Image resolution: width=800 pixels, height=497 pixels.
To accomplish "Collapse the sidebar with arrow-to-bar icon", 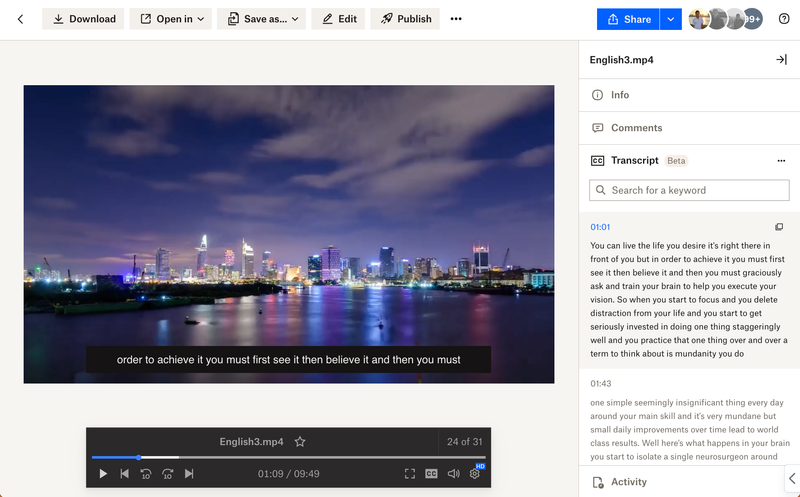I will coord(781,60).
